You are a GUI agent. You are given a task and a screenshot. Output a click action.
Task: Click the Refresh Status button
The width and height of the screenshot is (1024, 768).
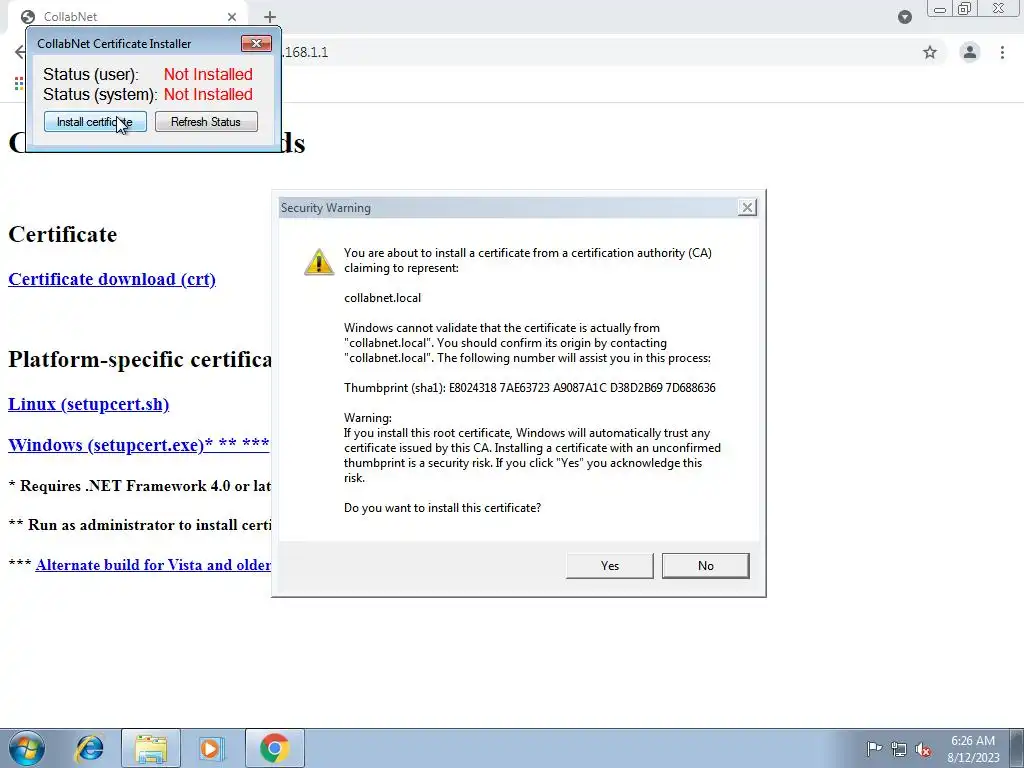click(x=206, y=121)
